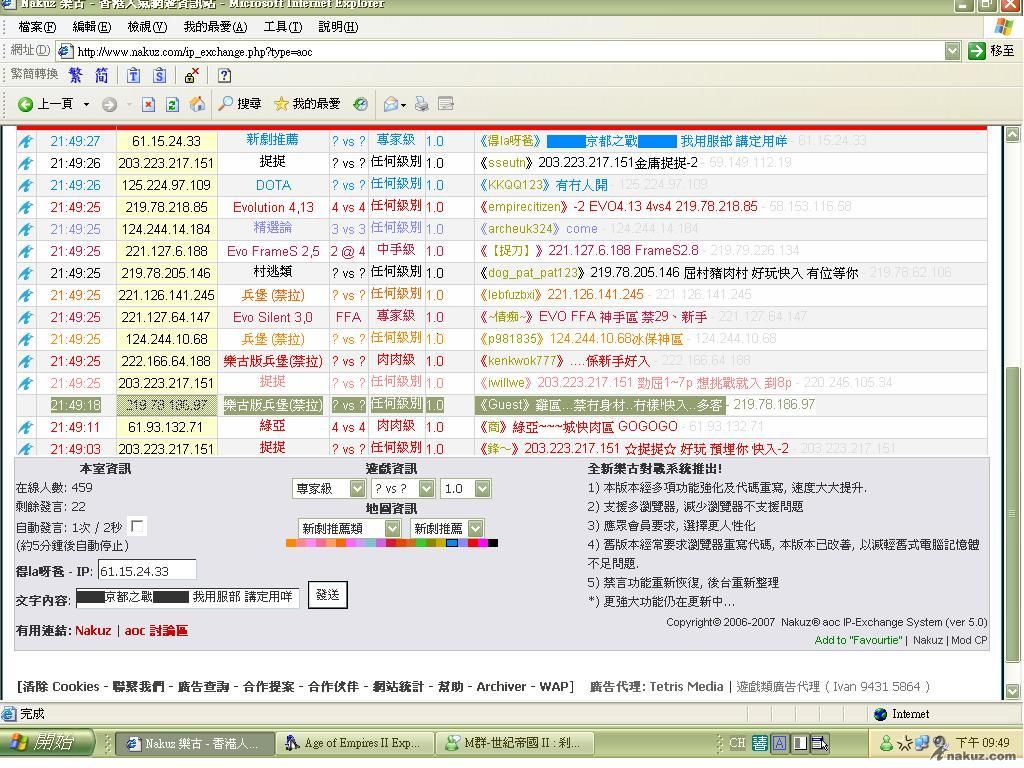Click the padlock with red X icon

(191, 75)
